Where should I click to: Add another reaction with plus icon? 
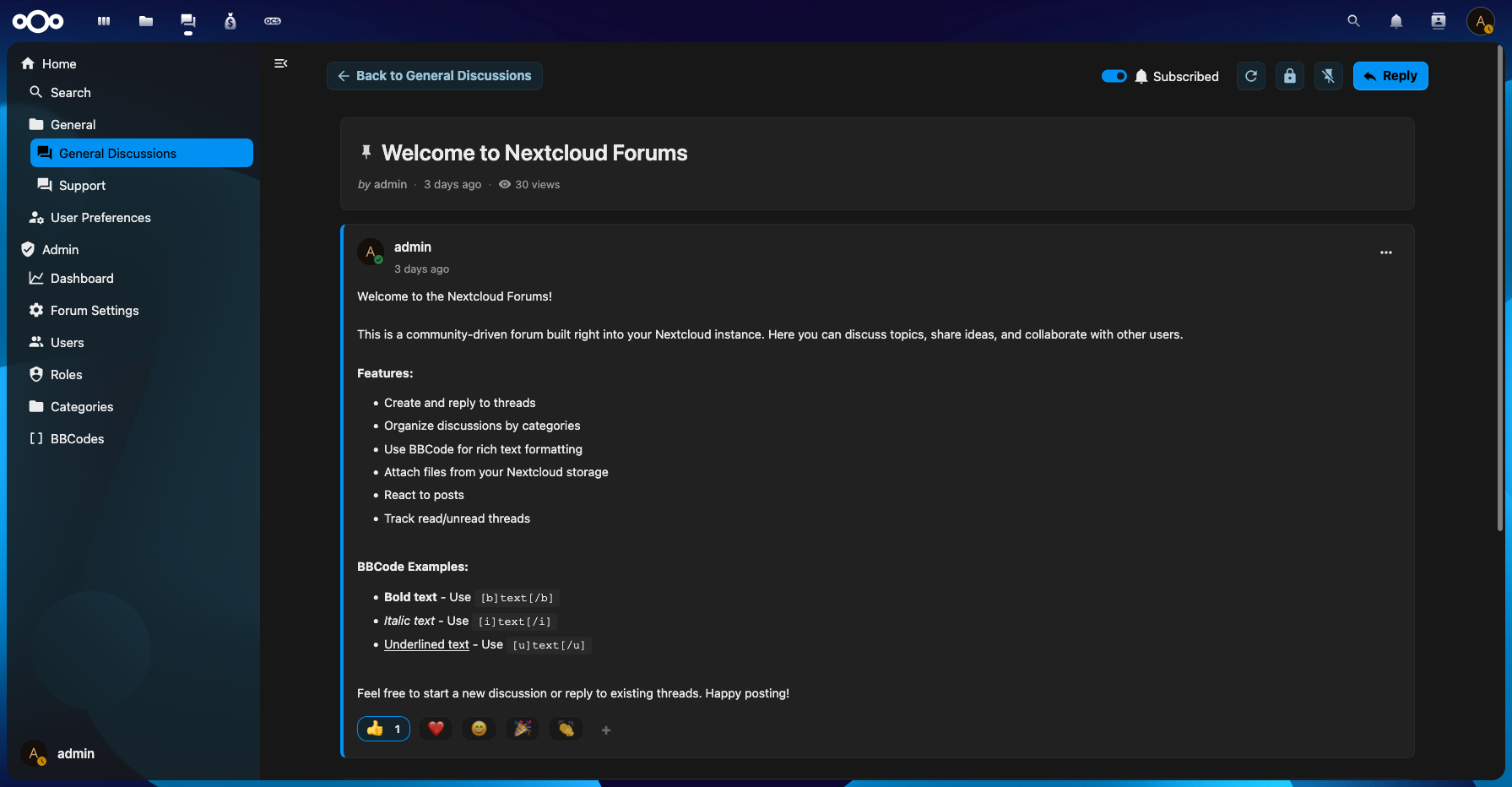pyautogui.click(x=606, y=730)
